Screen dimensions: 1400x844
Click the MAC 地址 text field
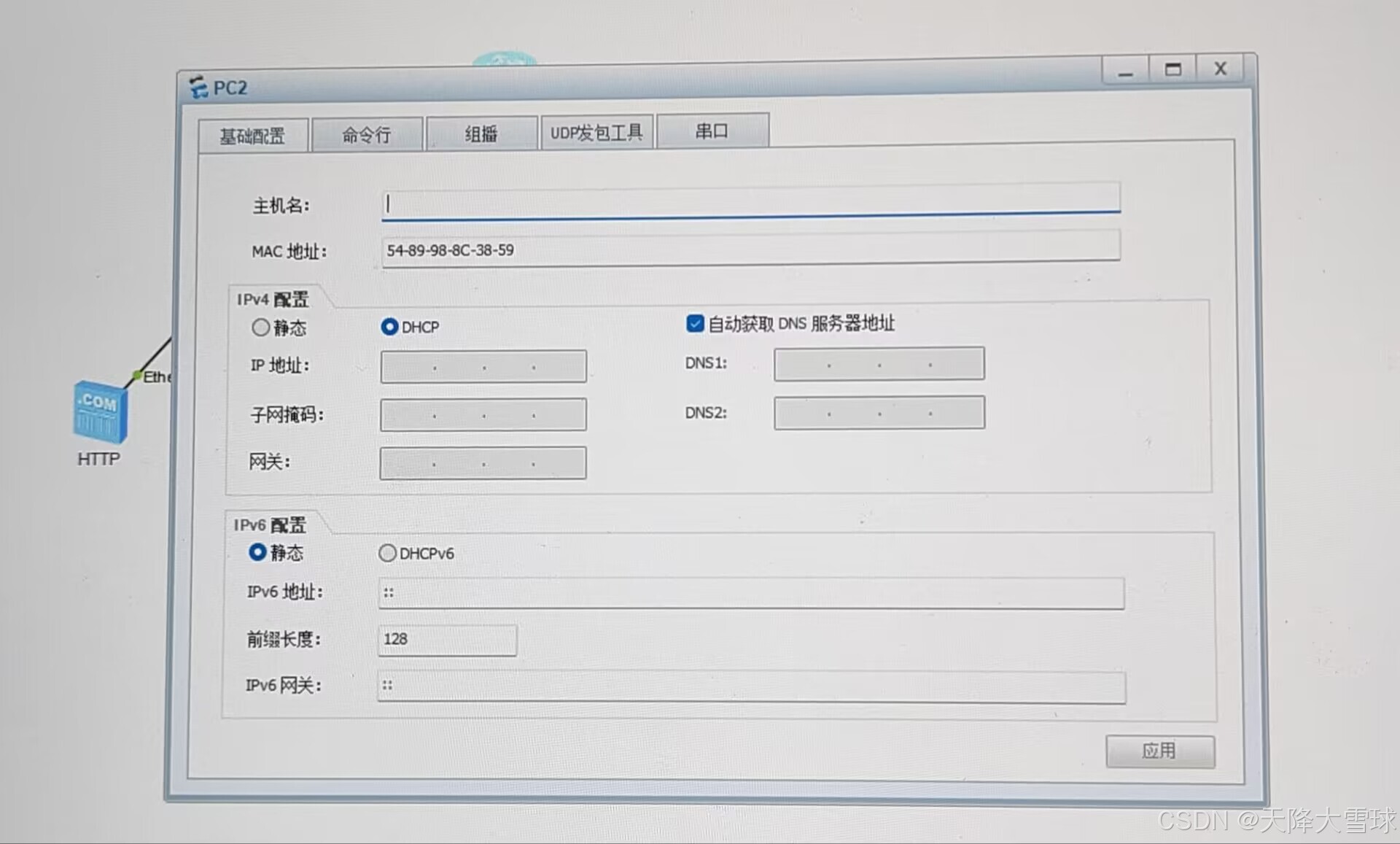point(750,249)
